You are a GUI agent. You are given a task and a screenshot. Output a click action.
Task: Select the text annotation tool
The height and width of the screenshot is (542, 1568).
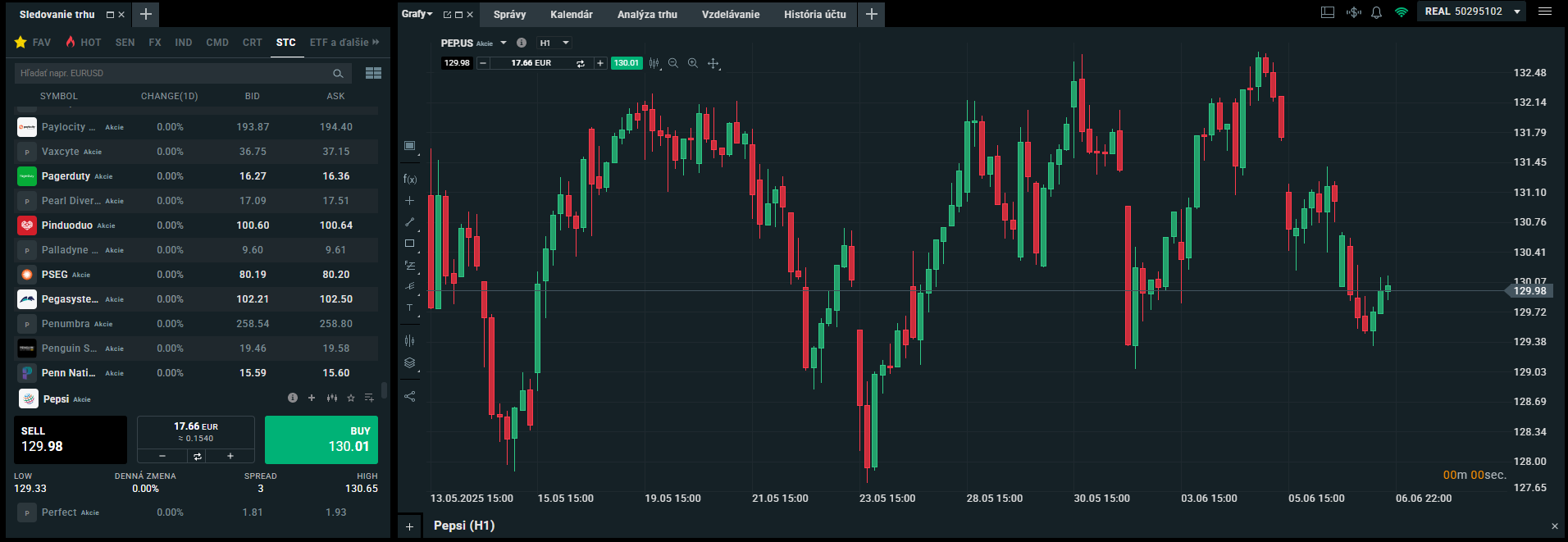409,307
